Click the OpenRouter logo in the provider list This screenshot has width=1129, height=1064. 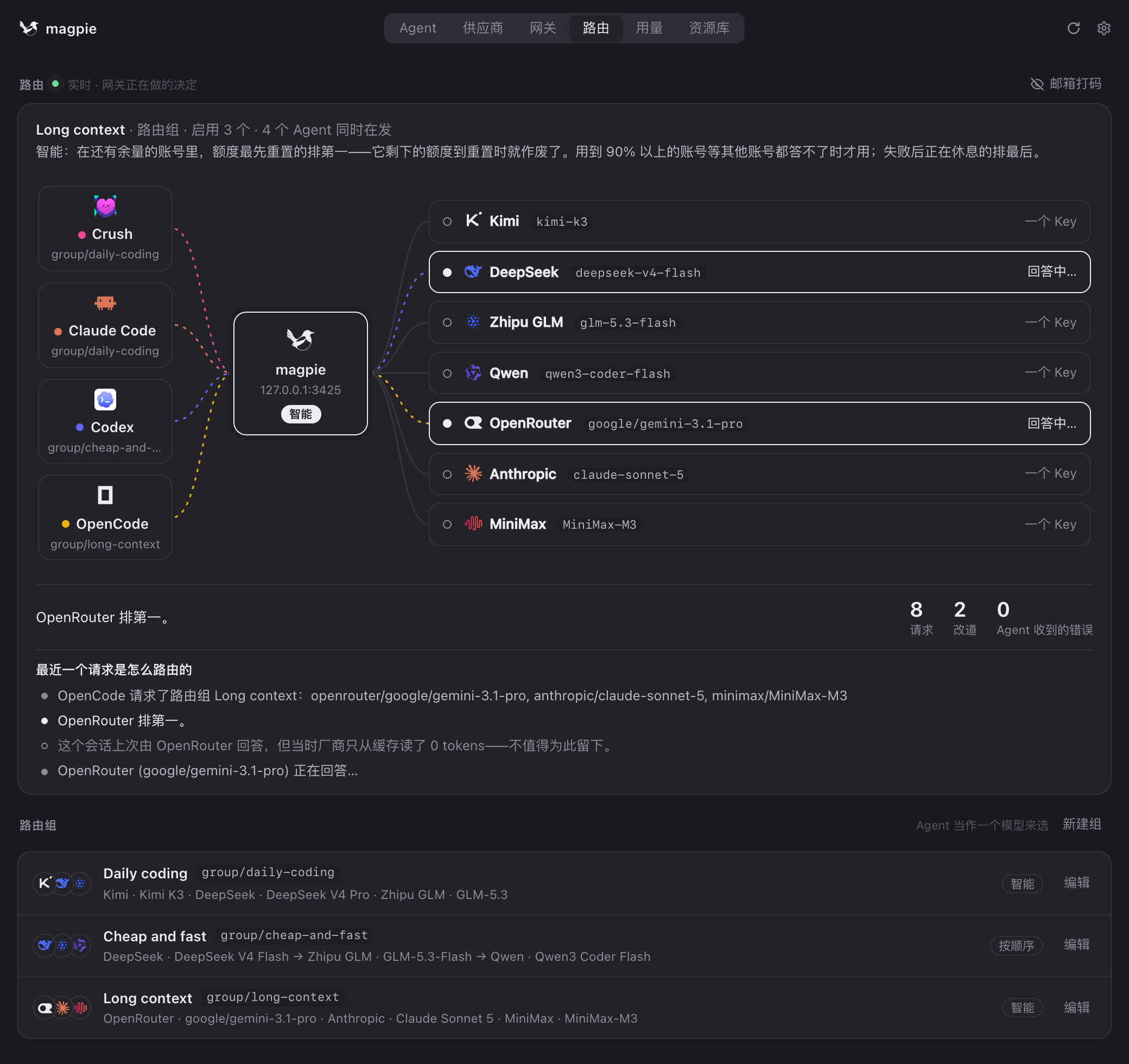click(x=474, y=423)
